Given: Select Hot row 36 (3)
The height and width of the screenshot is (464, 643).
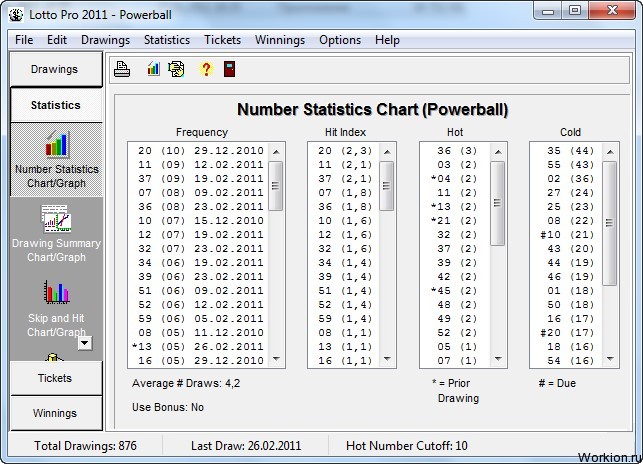Looking at the screenshot, I should 456,151.
